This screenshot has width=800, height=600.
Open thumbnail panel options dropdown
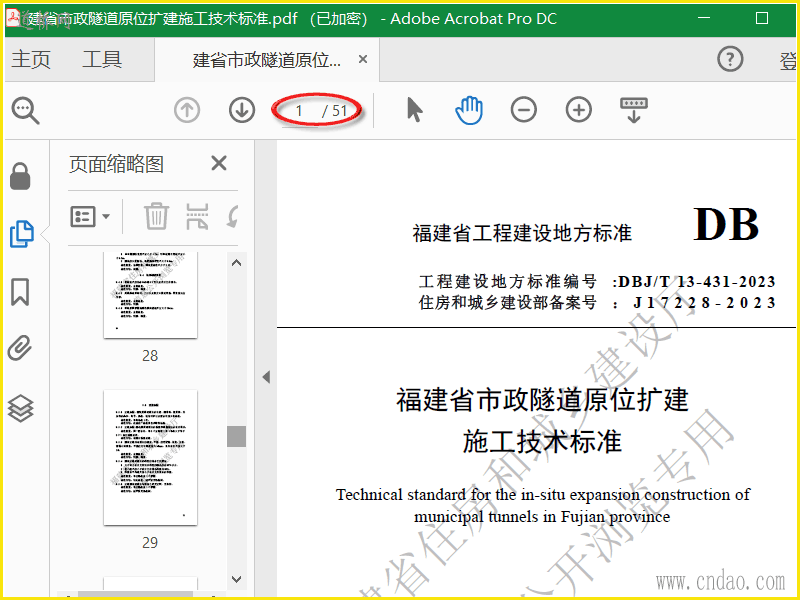[90, 217]
